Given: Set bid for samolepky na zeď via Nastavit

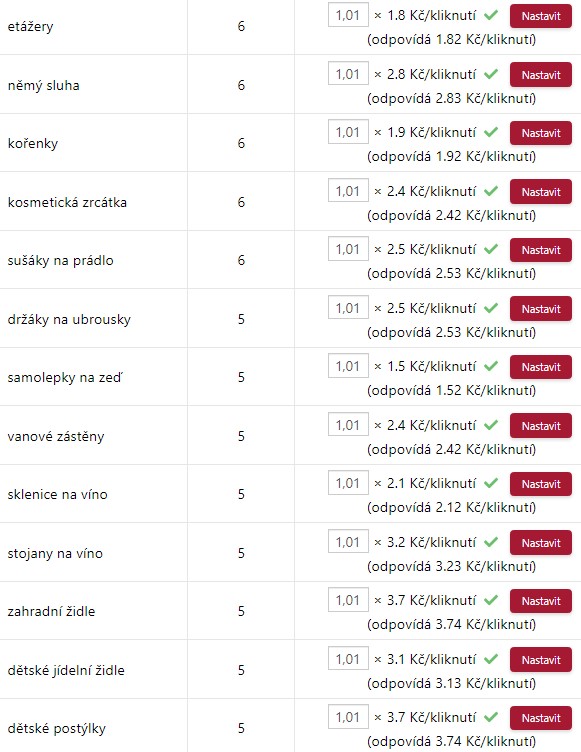Looking at the screenshot, I should click(x=541, y=367).
